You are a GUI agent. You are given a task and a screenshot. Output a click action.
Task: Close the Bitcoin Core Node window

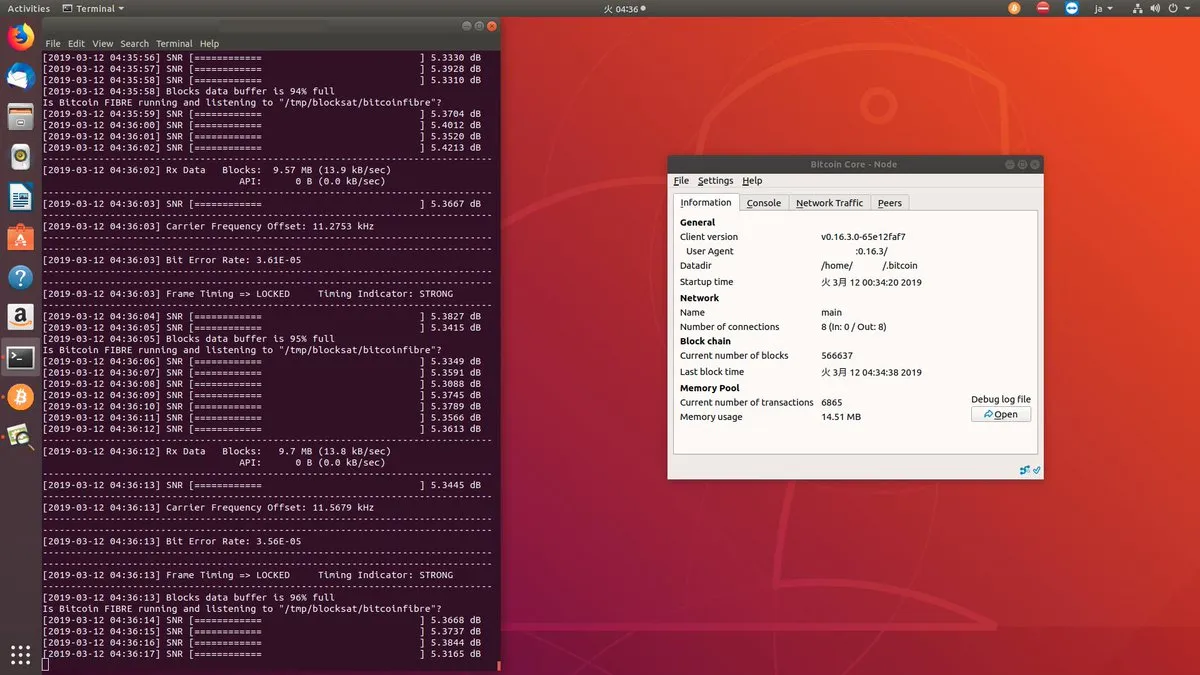coord(1035,164)
